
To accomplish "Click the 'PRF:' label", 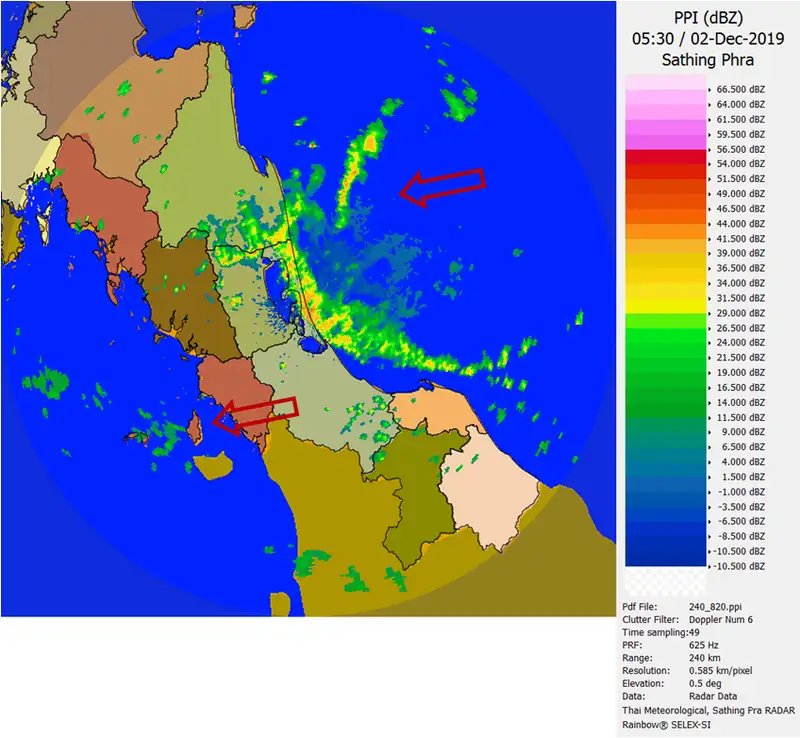I will pos(632,645).
